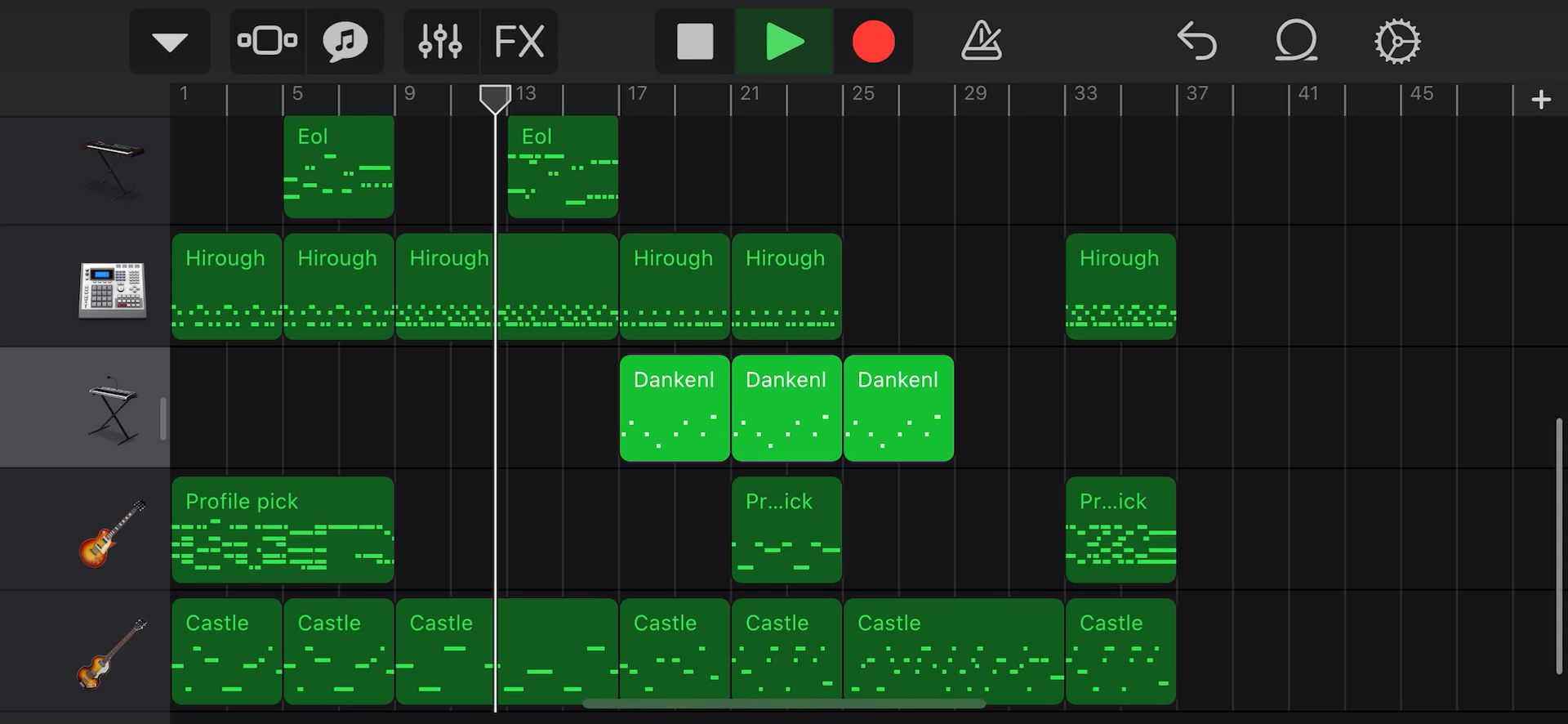Click bar 5 on the ruler
Viewport: 1568px width, 724px height.
coord(297,93)
